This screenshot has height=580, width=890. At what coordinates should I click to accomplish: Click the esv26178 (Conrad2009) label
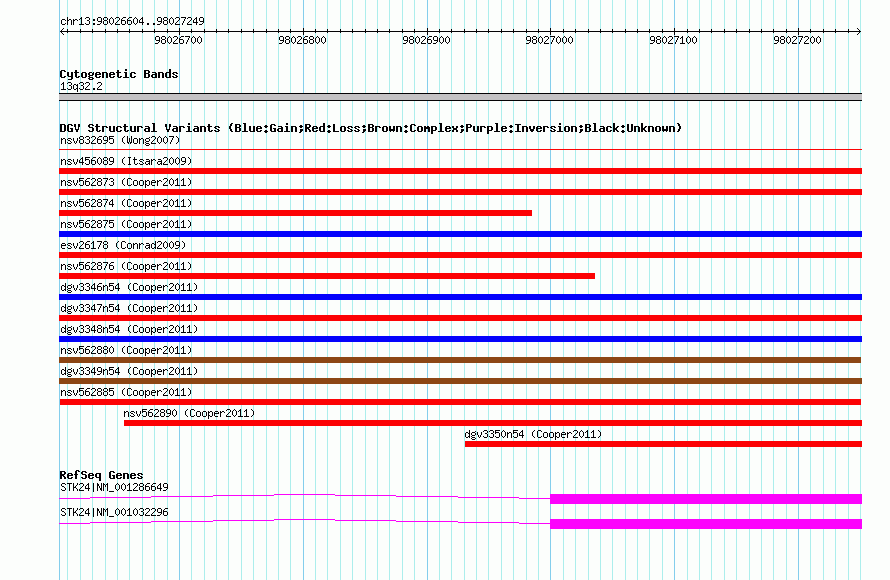[x=123, y=245]
